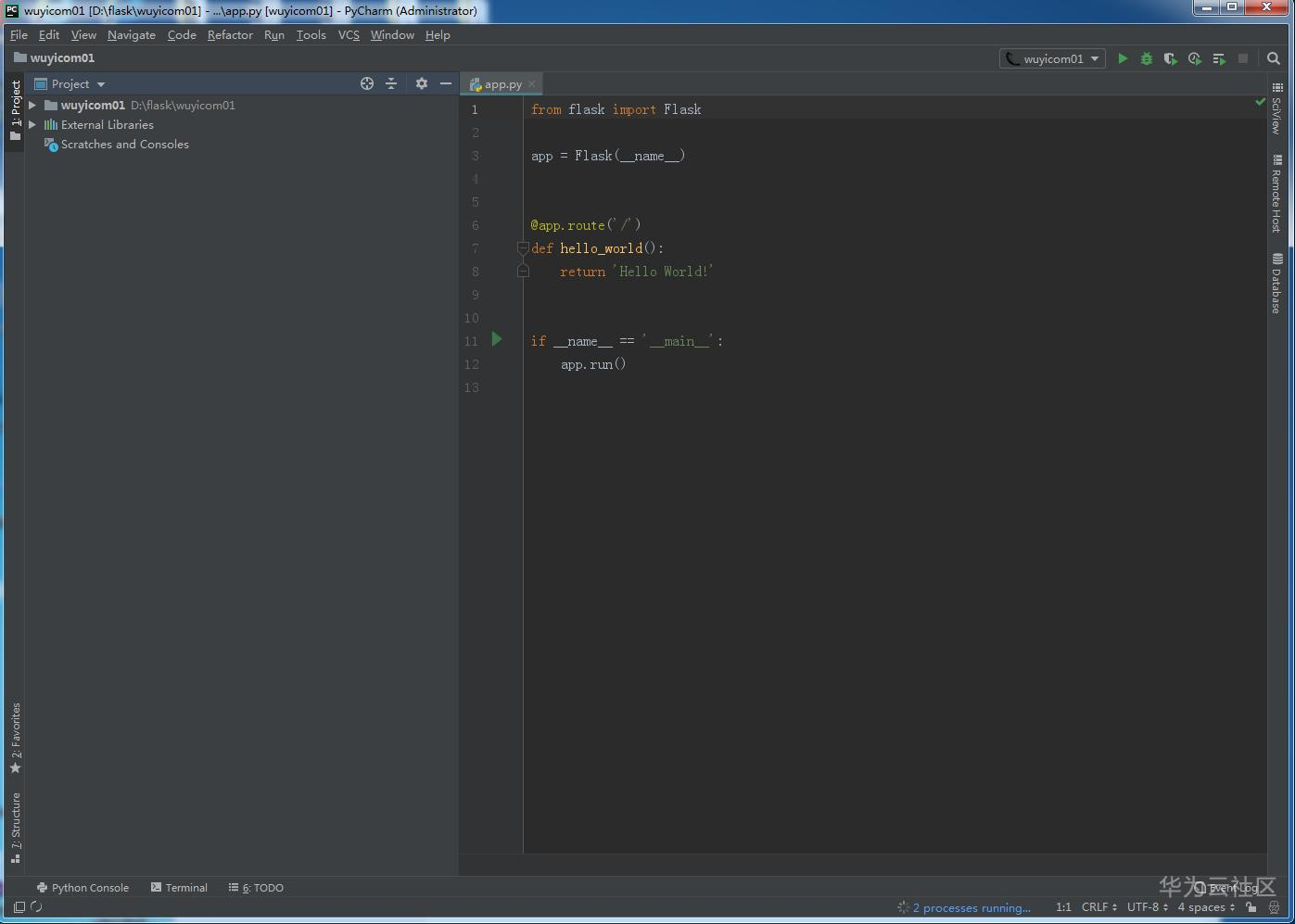This screenshot has width=1295, height=924.
Task: Open the Refactor menu
Action: coord(230,35)
